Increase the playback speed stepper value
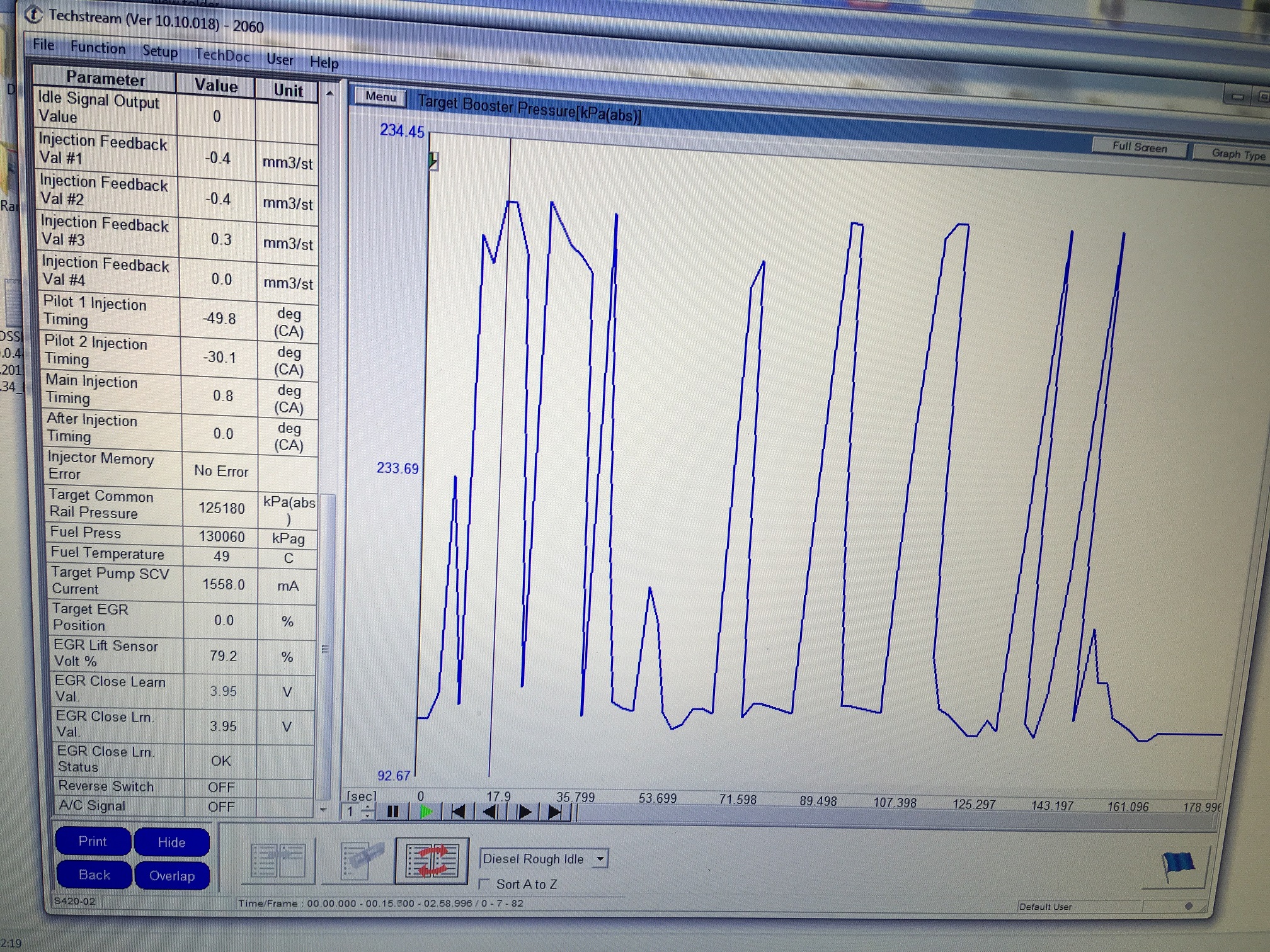Image resolution: width=1270 pixels, height=952 pixels. point(368,808)
